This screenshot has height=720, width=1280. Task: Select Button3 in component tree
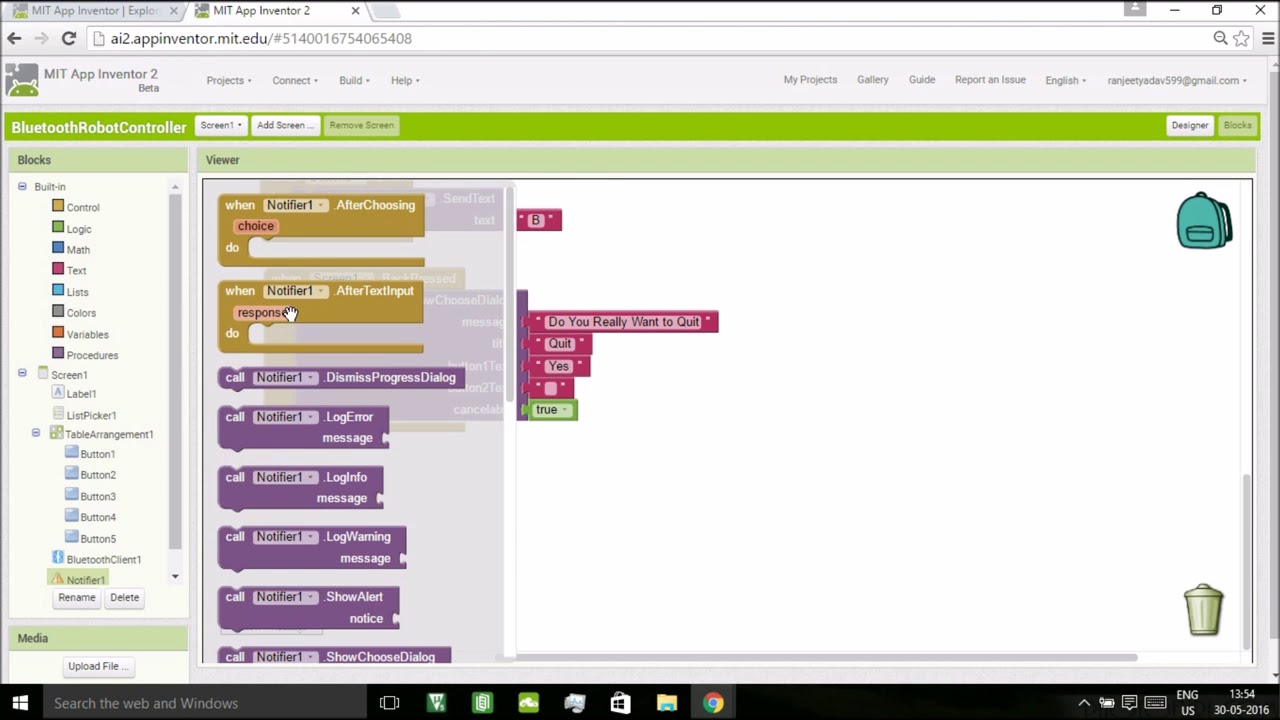click(97, 496)
